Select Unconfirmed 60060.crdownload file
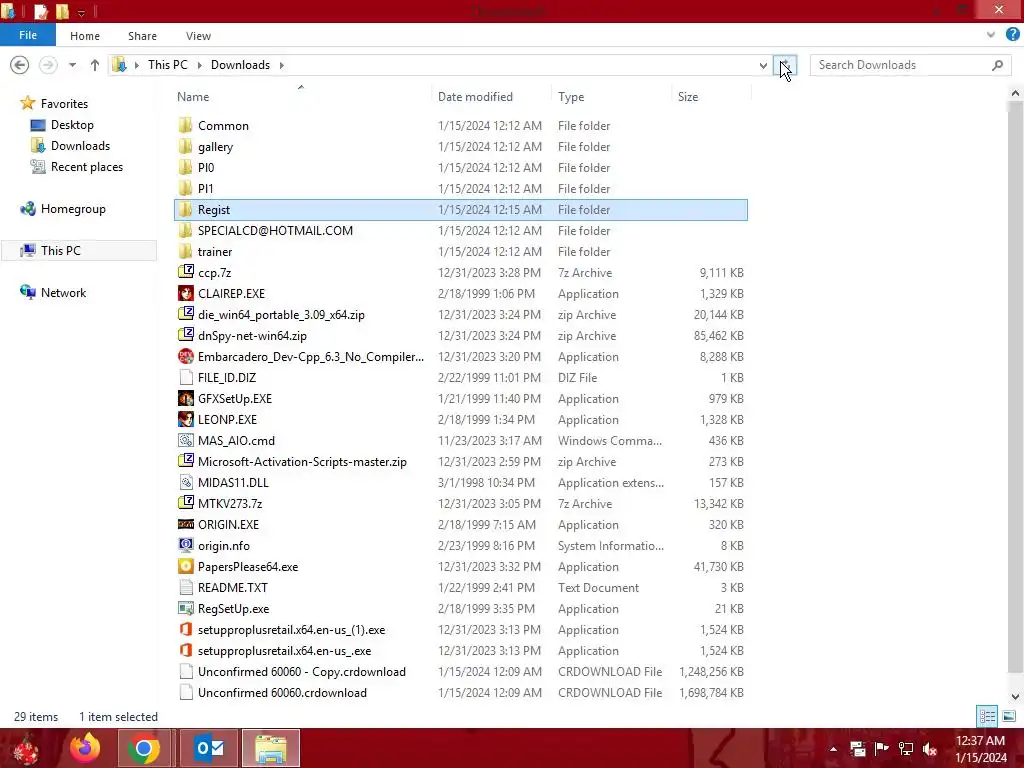The width and height of the screenshot is (1024, 768). tap(282, 693)
